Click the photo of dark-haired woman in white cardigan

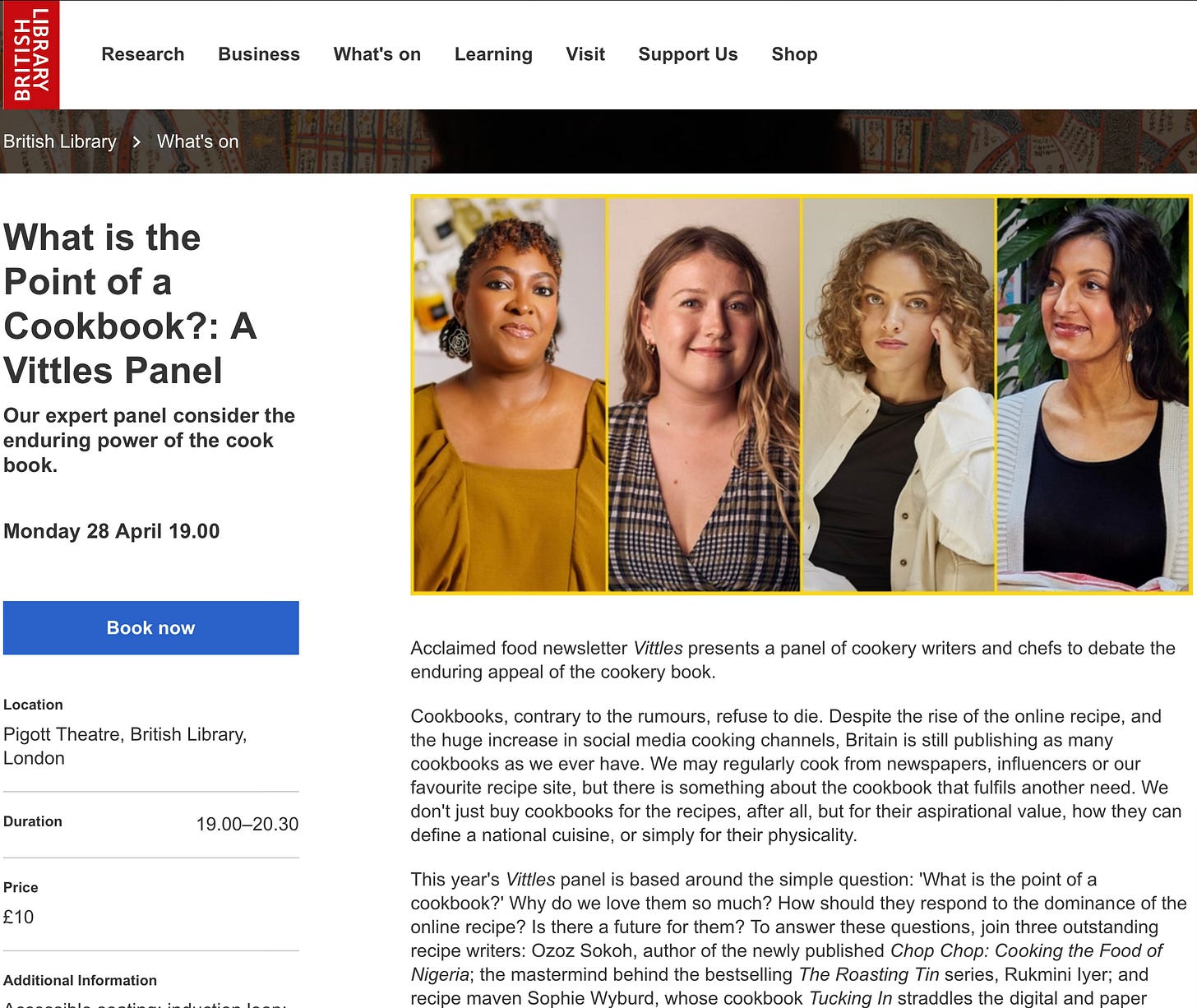pyautogui.click(x=1093, y=395)
